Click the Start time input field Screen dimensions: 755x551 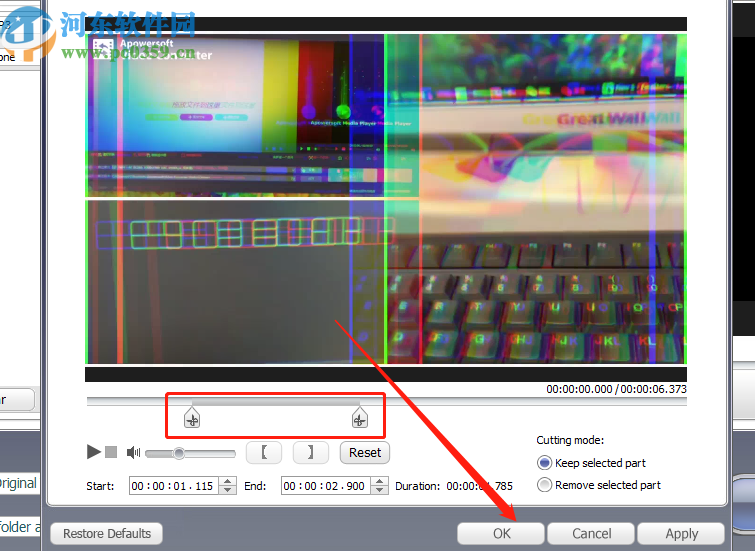pos(174,486)
